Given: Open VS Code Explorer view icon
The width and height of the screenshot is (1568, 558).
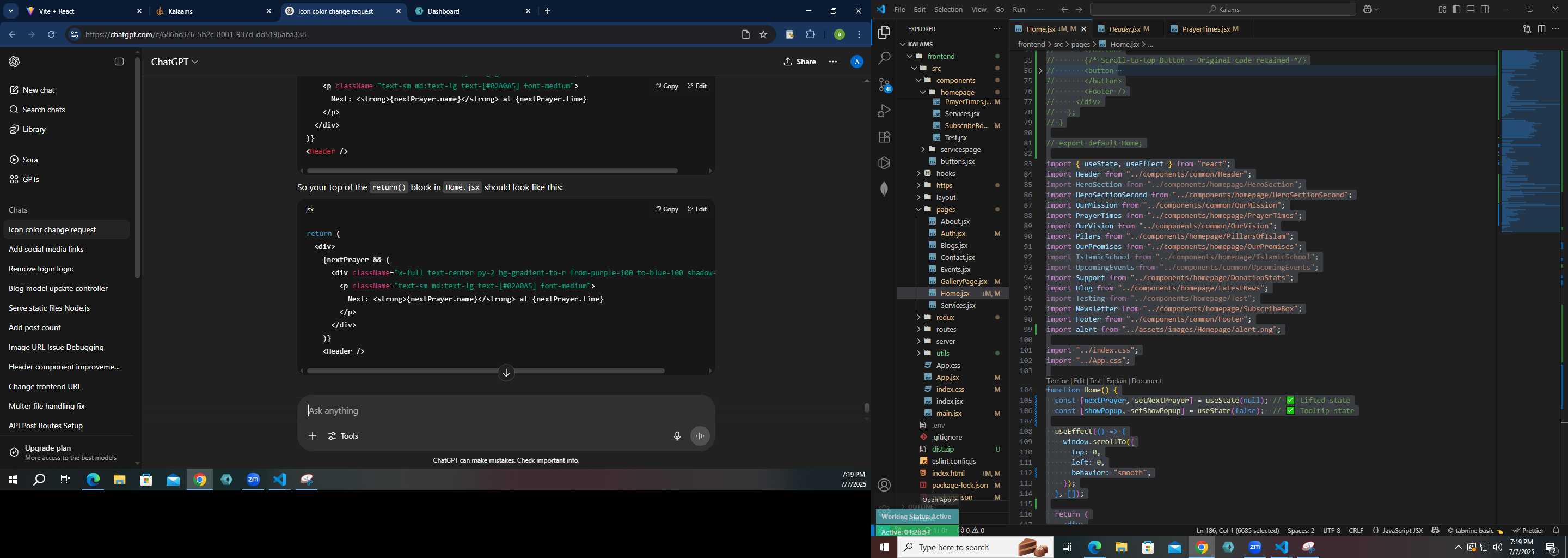Looking at the screenshot, I should pyautogui.click(x=884, y=32).
